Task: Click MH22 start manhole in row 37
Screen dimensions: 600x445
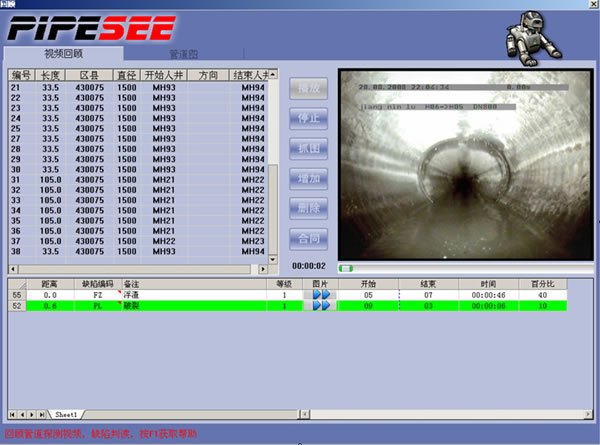Action: [x=164, y=241]
